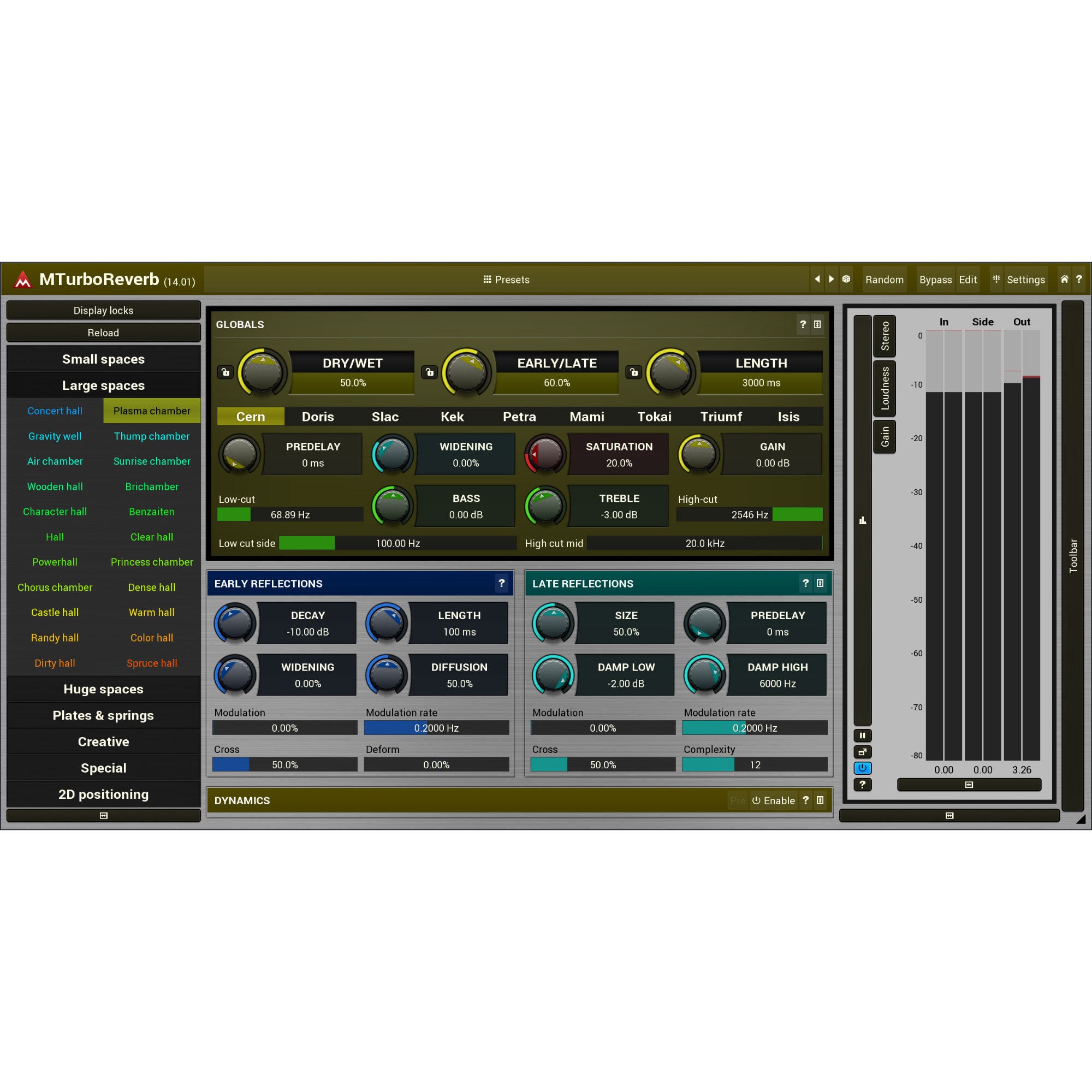Open the Globals panel help icon
The image size is (1092, 1092).
[803, 324]
